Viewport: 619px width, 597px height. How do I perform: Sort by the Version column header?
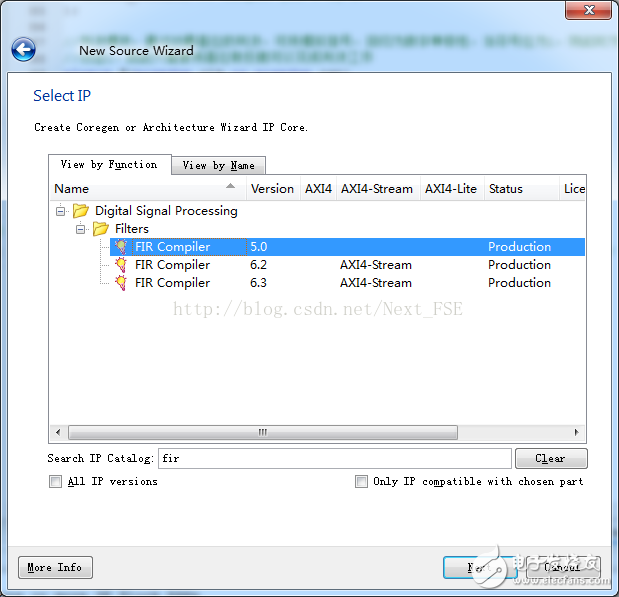[x=273, y=189]
